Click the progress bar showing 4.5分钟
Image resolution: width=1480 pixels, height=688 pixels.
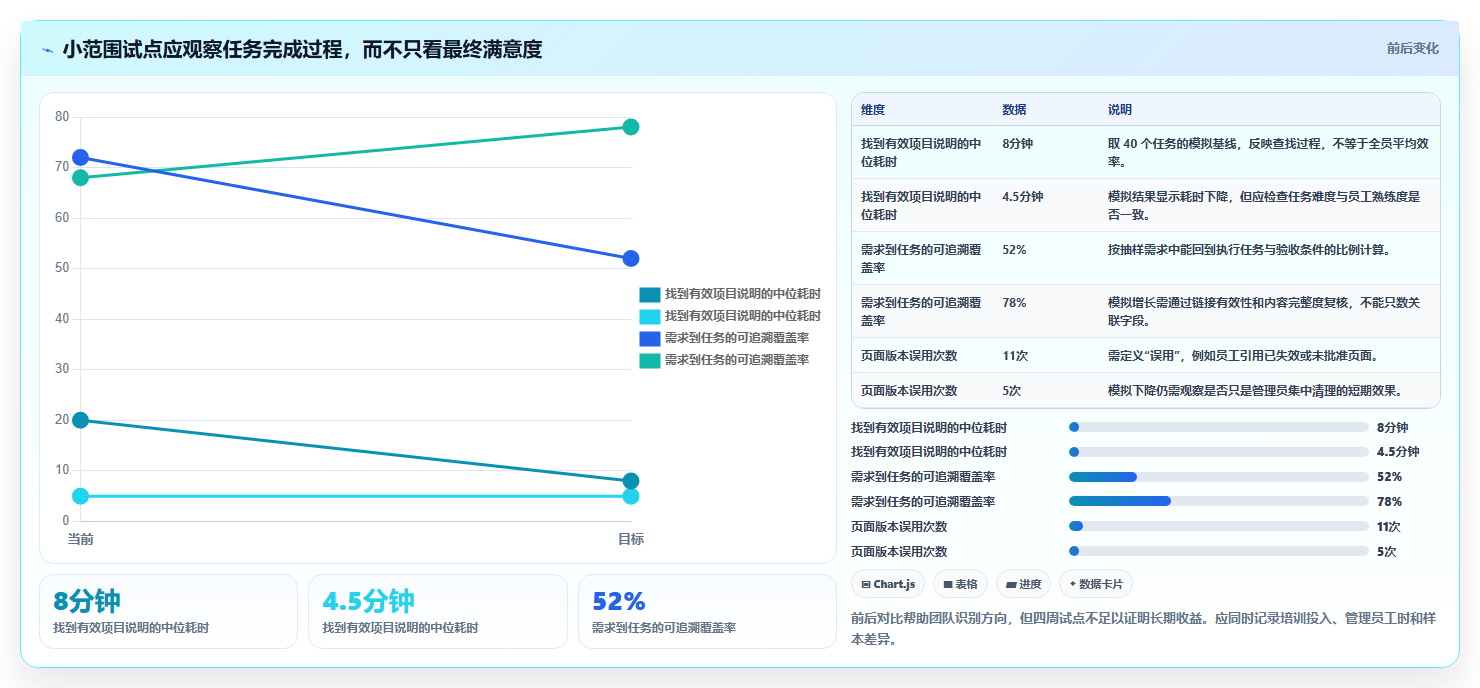coord(1219,452)
